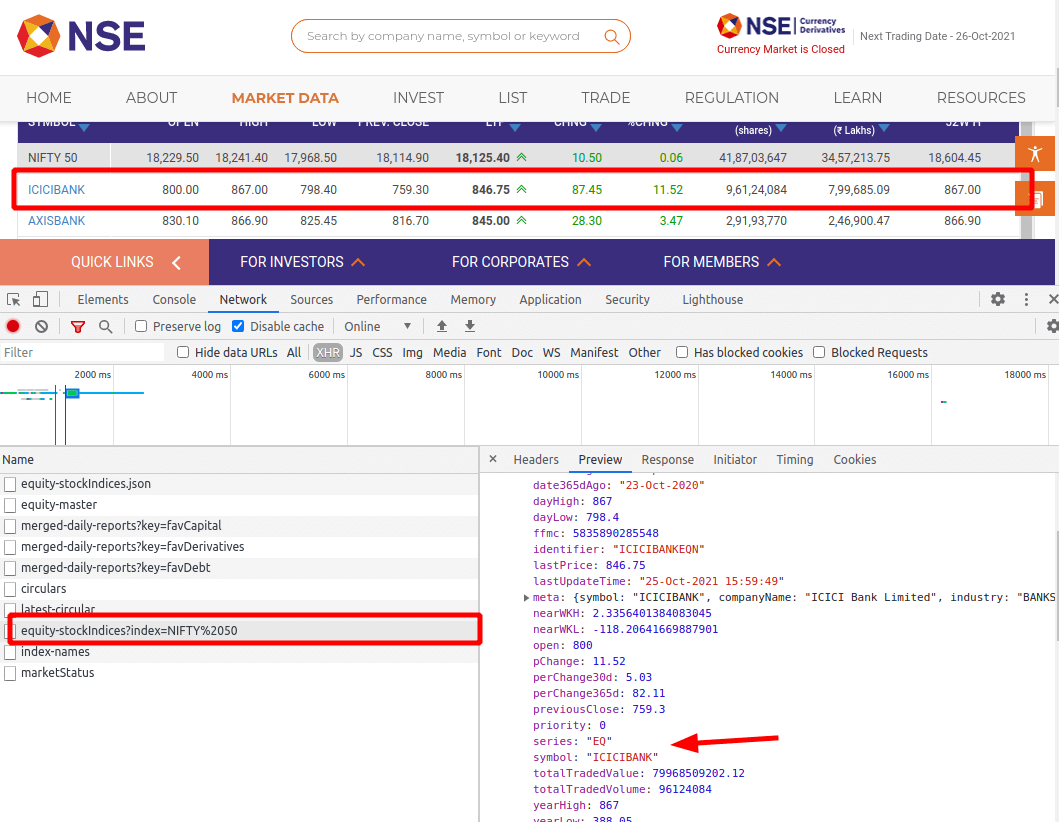This screenshot has width=1059, height=822.
Task: Clear the network log with the block icon
Action: click(40, 326)
